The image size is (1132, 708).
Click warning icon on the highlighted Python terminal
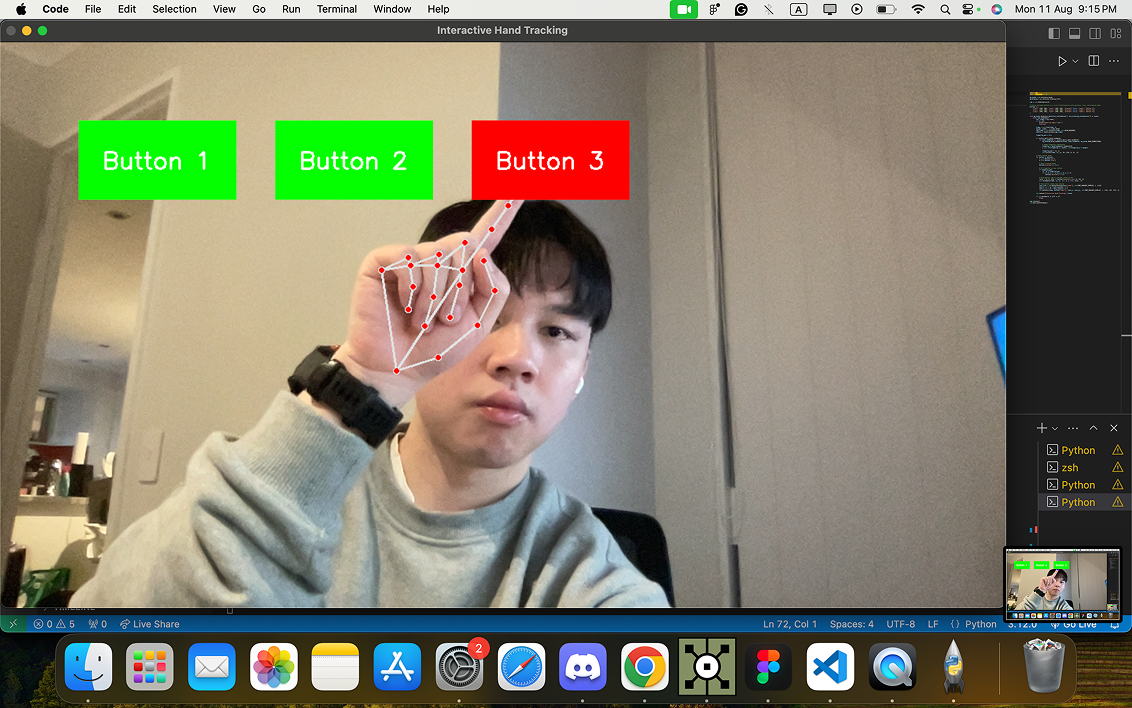(x=1118, y=502)
